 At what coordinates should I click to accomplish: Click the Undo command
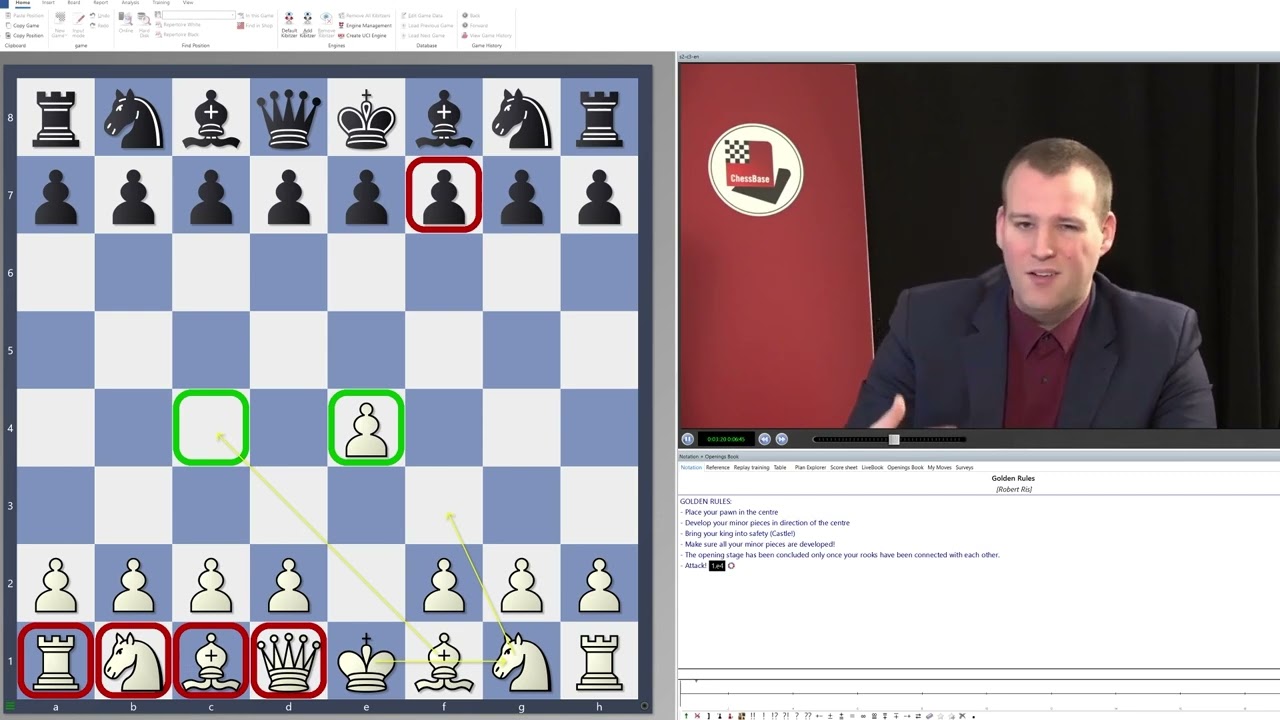[100, 16]
